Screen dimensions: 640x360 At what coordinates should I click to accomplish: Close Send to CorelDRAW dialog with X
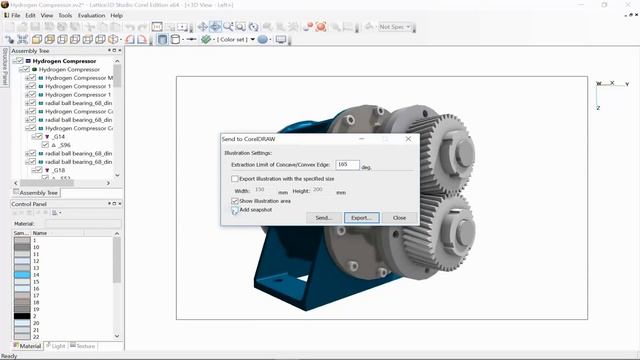(408, 139)
